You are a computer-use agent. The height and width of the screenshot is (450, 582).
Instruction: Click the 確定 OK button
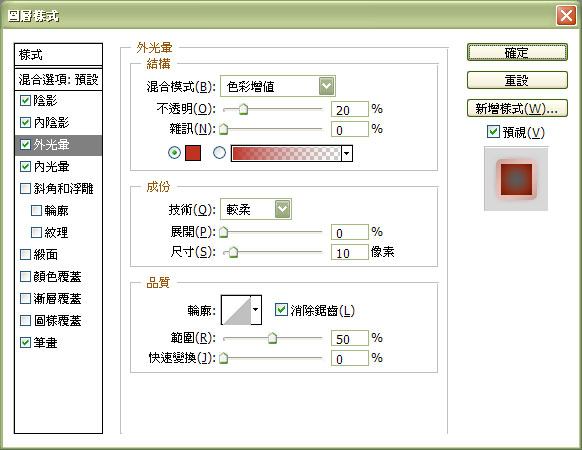517,52
